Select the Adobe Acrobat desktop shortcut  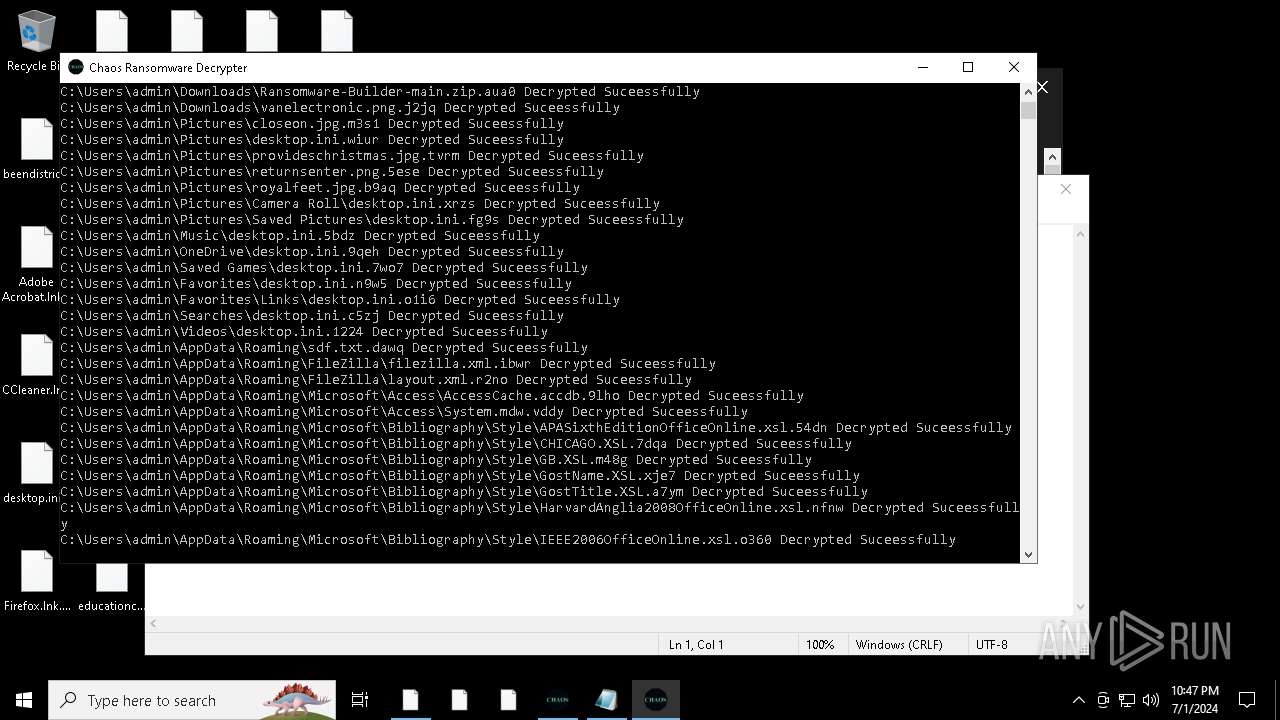pyautogui.click(x=33, y=263)
